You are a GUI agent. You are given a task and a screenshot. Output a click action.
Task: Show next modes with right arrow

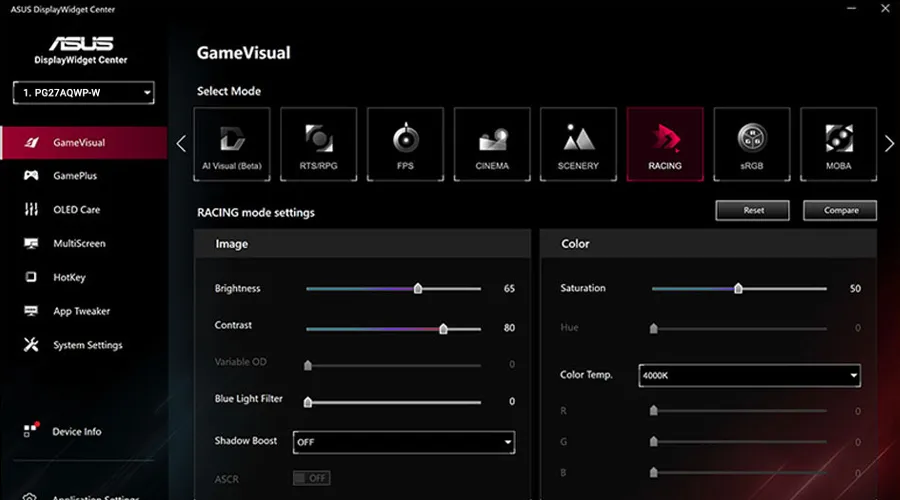pyautogui.click(x=889, y=144)
